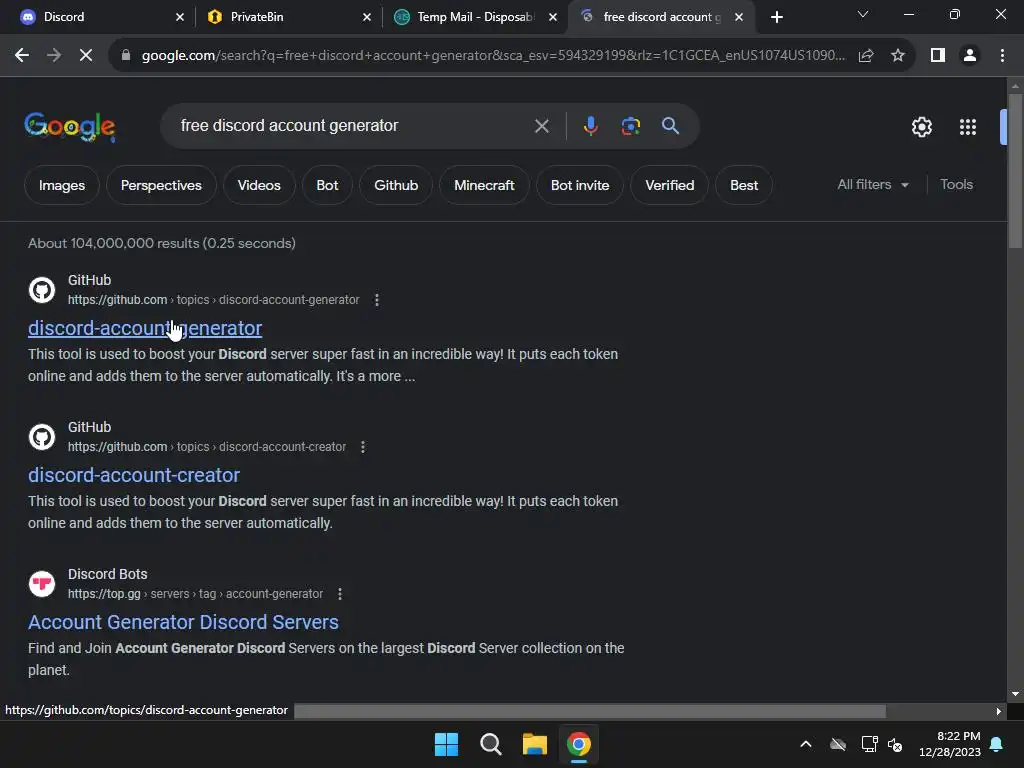Open the Google apps grid

click(968, 127)
